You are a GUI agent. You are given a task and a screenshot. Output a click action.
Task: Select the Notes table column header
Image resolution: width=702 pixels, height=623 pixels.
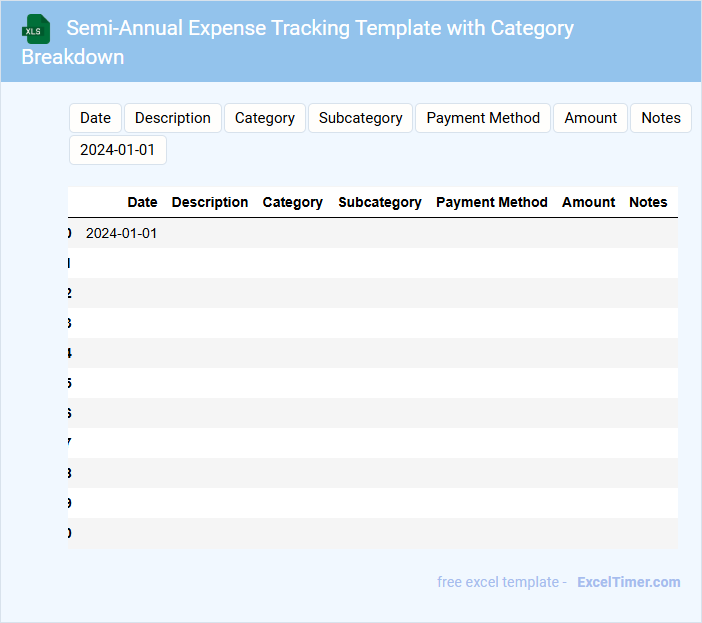648,202
